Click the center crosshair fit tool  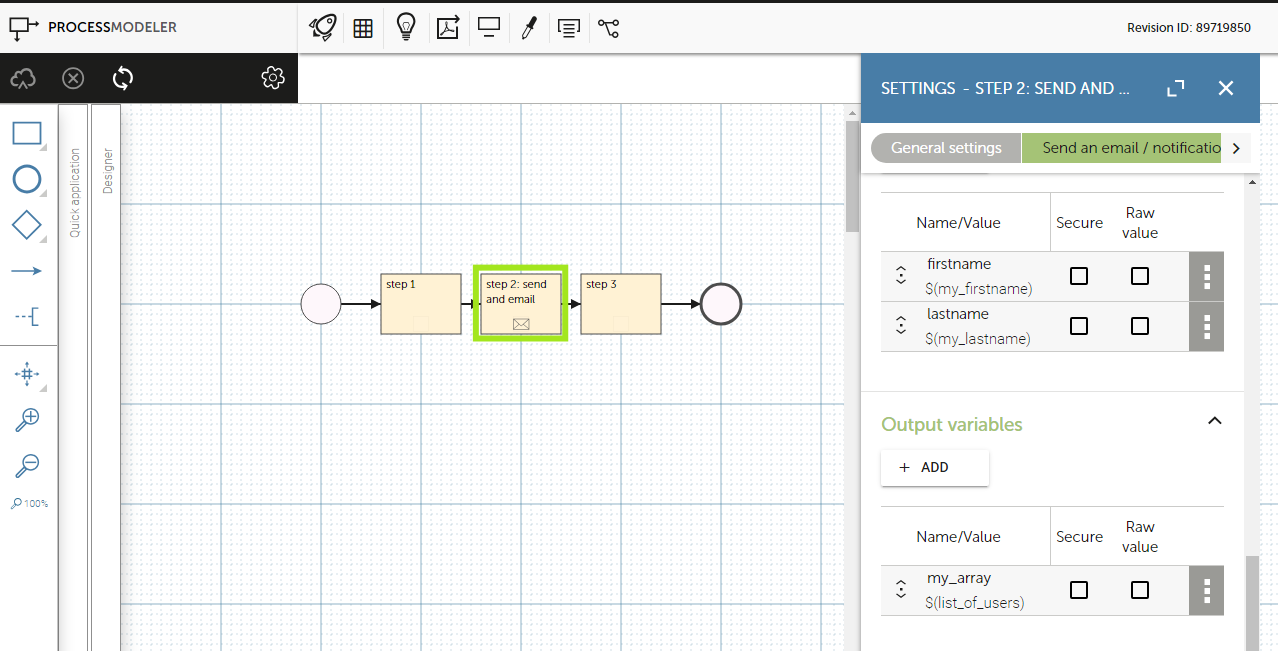[27, 375]
